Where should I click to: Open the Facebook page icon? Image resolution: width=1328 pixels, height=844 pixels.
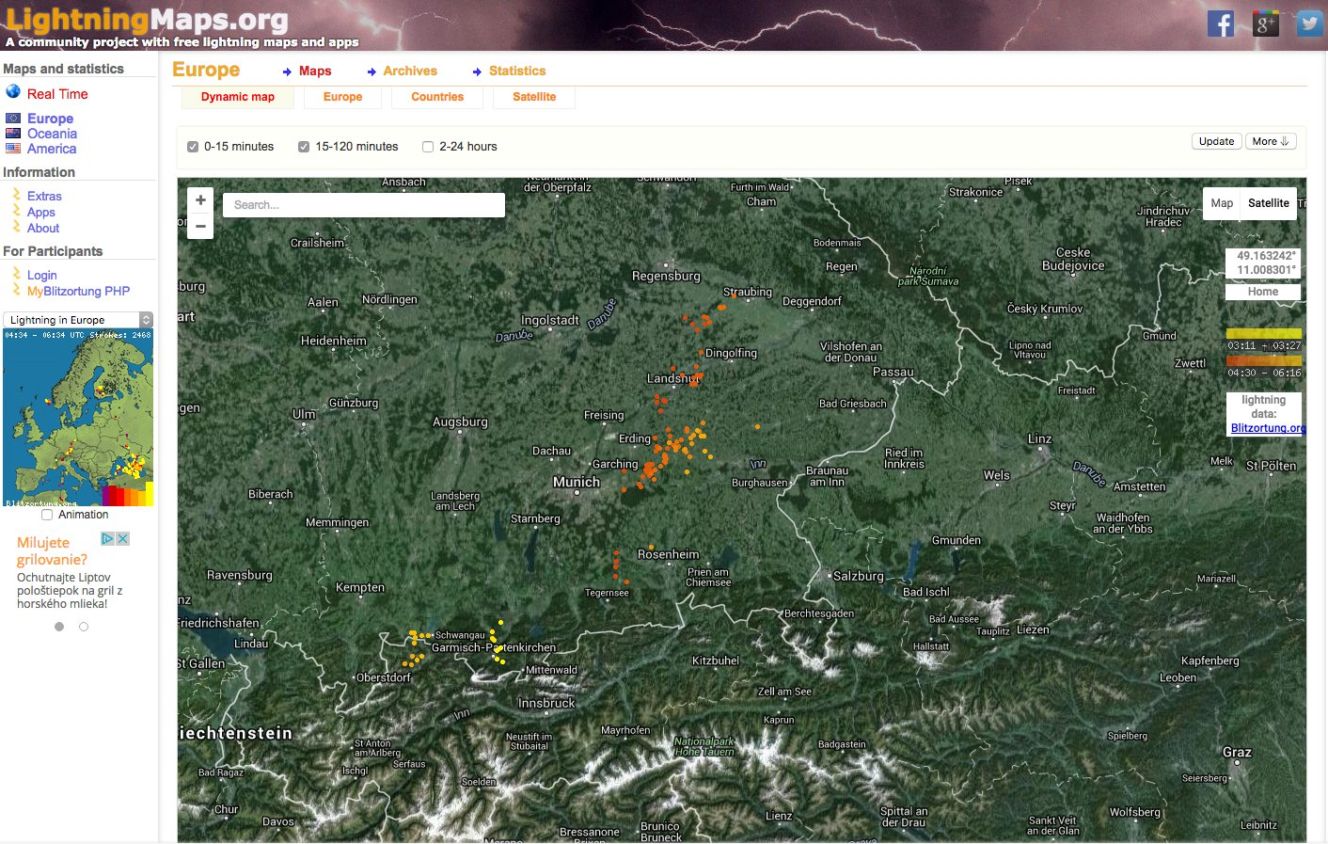tap(1220, 23)
